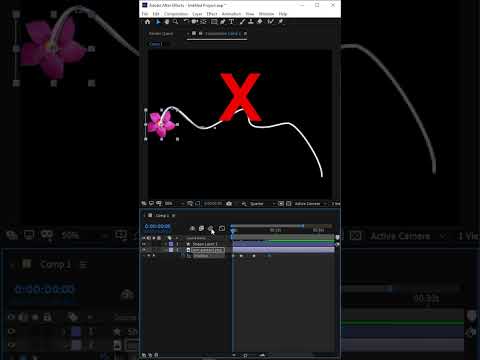Switch to the Render Queue tab
Image resolution: width=480 pixels, height=360 pixels.
point(161,34)
